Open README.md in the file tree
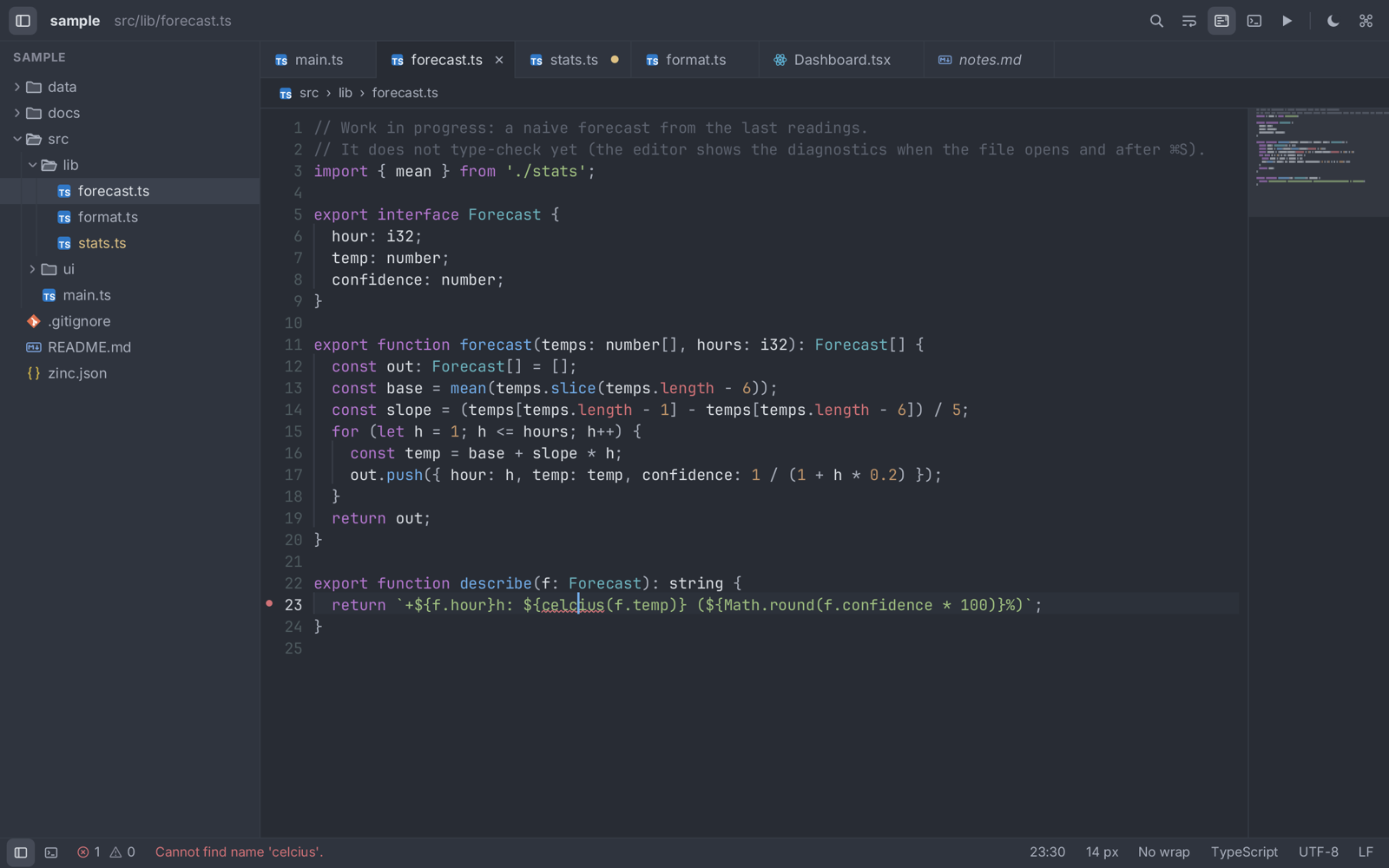The image size is (1389, 868). pos(130,347)
